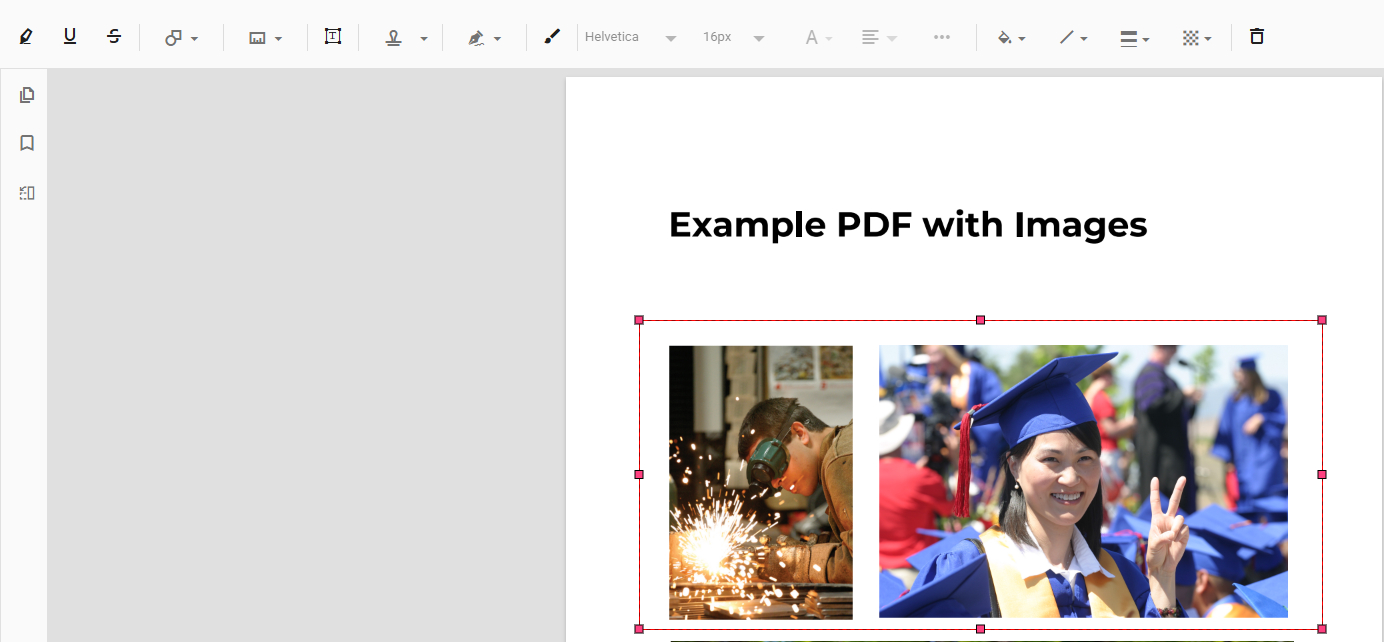Select the brush drawing tool
The width and height of the screenshot is (1384, 642).
[552, 37]
